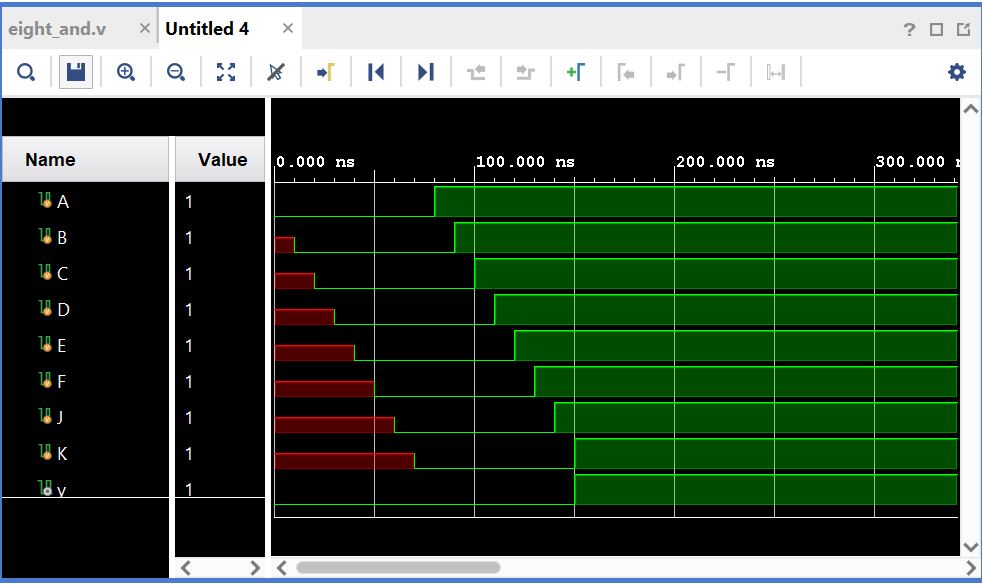Click the Remove Marker icon
The image size is (982, 585).
(x=726, y=73)
